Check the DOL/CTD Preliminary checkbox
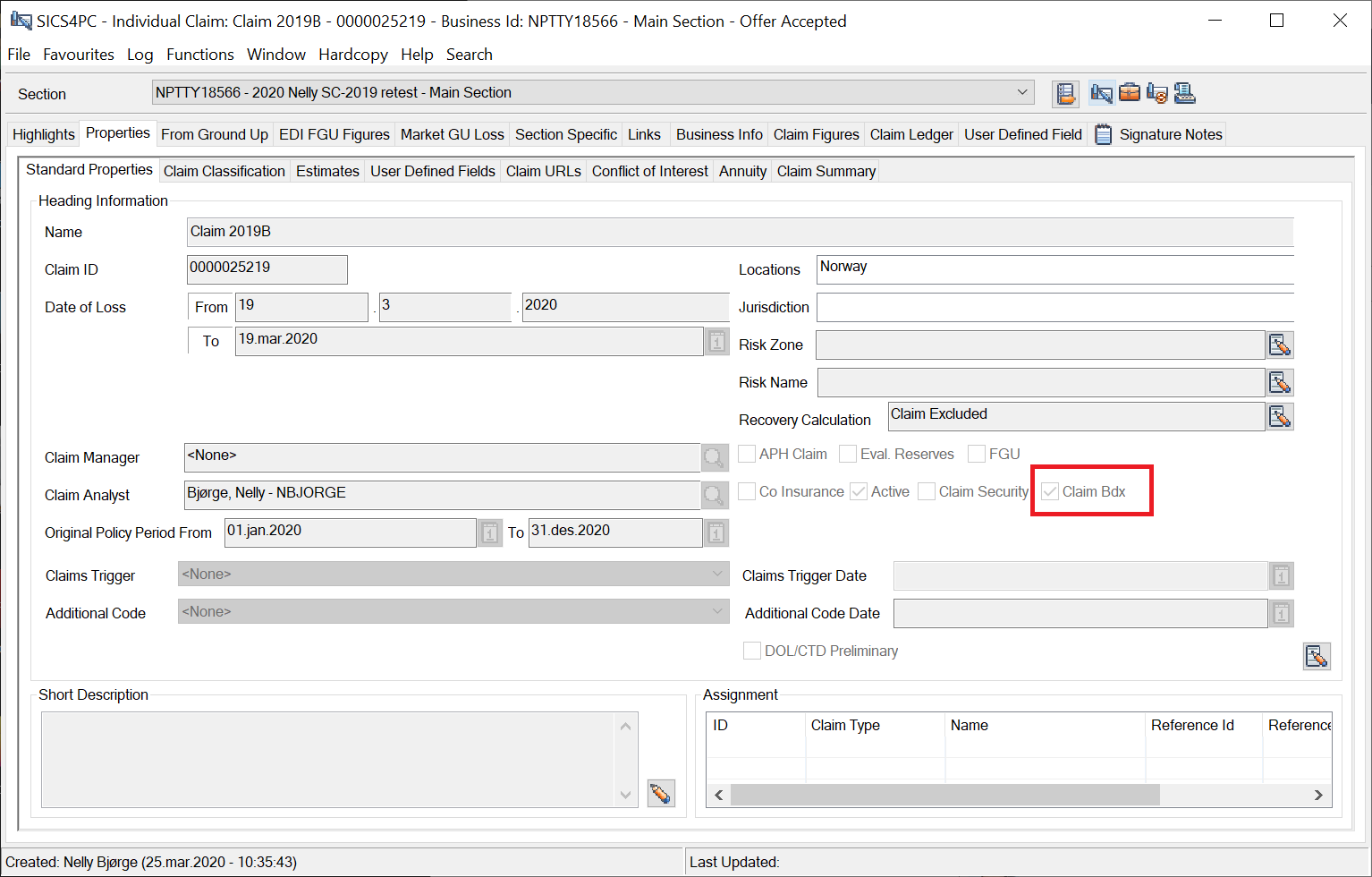The height and width of the screenshot is (877, 1372). [752, 651]
